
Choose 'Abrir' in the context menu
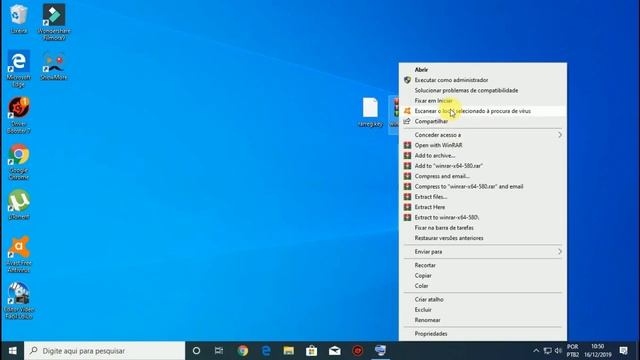pyautogui.click(x=483, y=70)
